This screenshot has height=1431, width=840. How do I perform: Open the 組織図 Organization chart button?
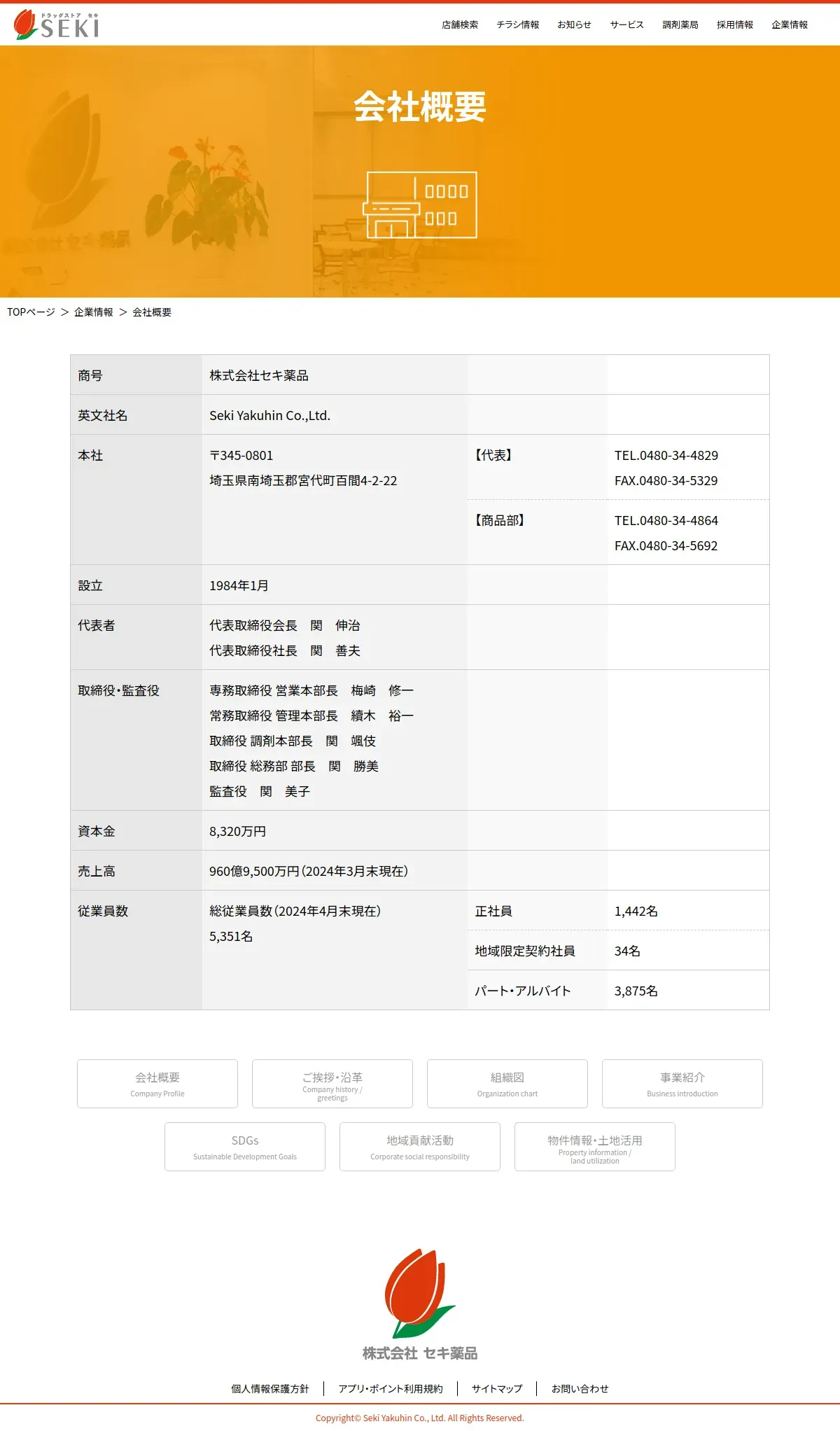click(507, 1084)
